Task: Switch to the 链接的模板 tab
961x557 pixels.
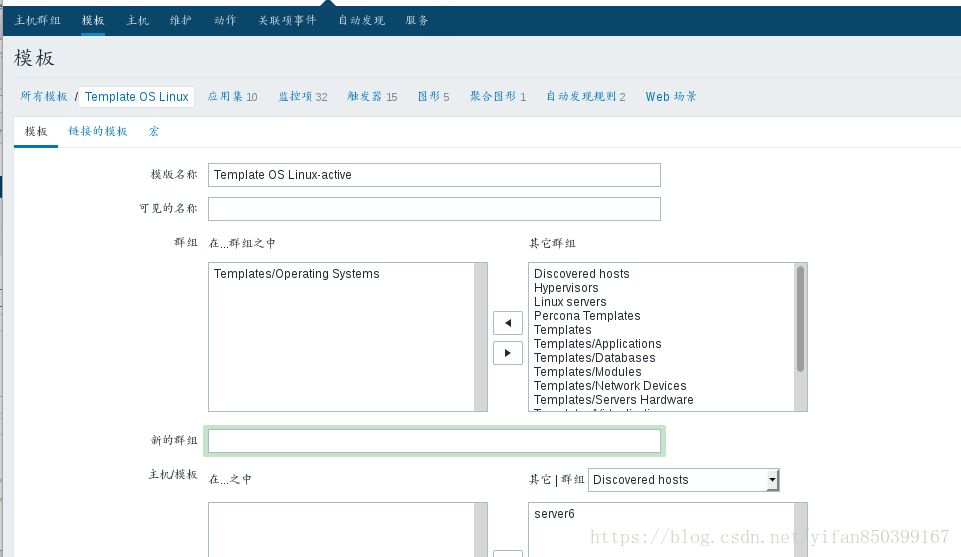Action: (97, 131)
